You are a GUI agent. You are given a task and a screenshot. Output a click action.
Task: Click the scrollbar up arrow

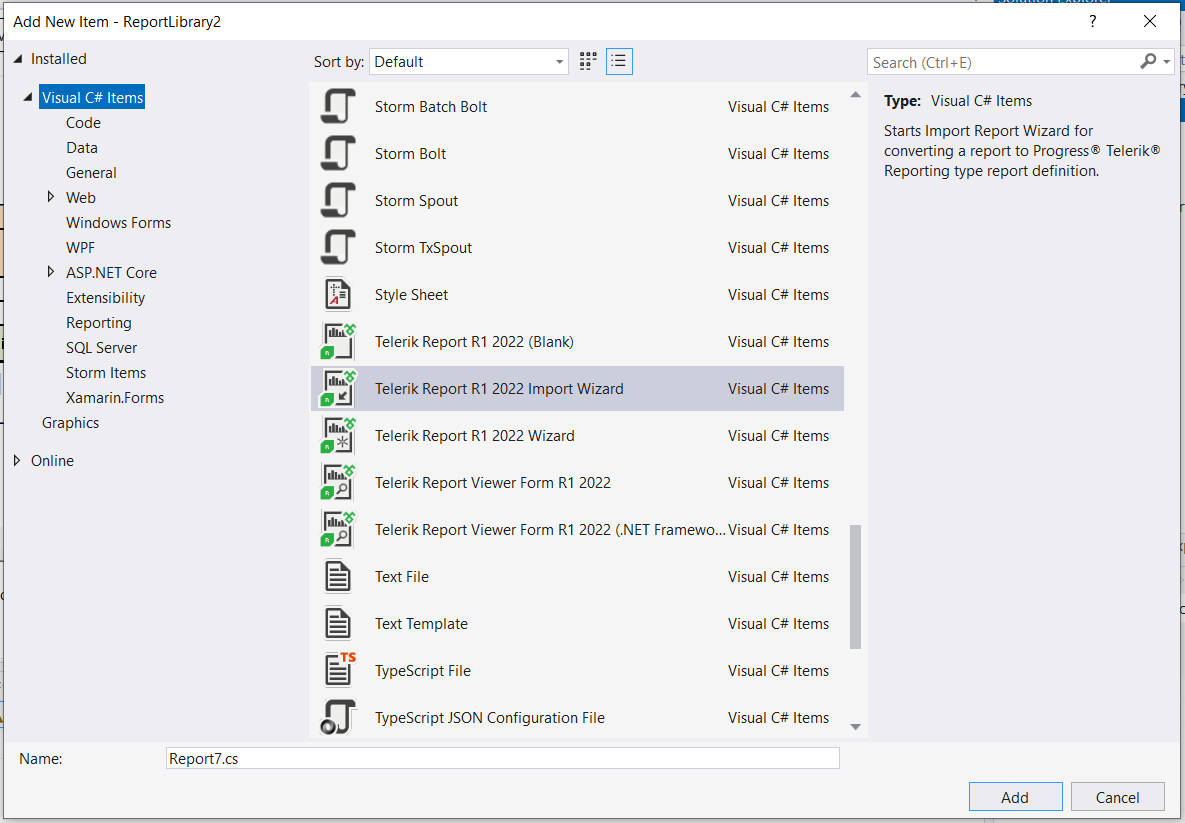click(855, 94)
